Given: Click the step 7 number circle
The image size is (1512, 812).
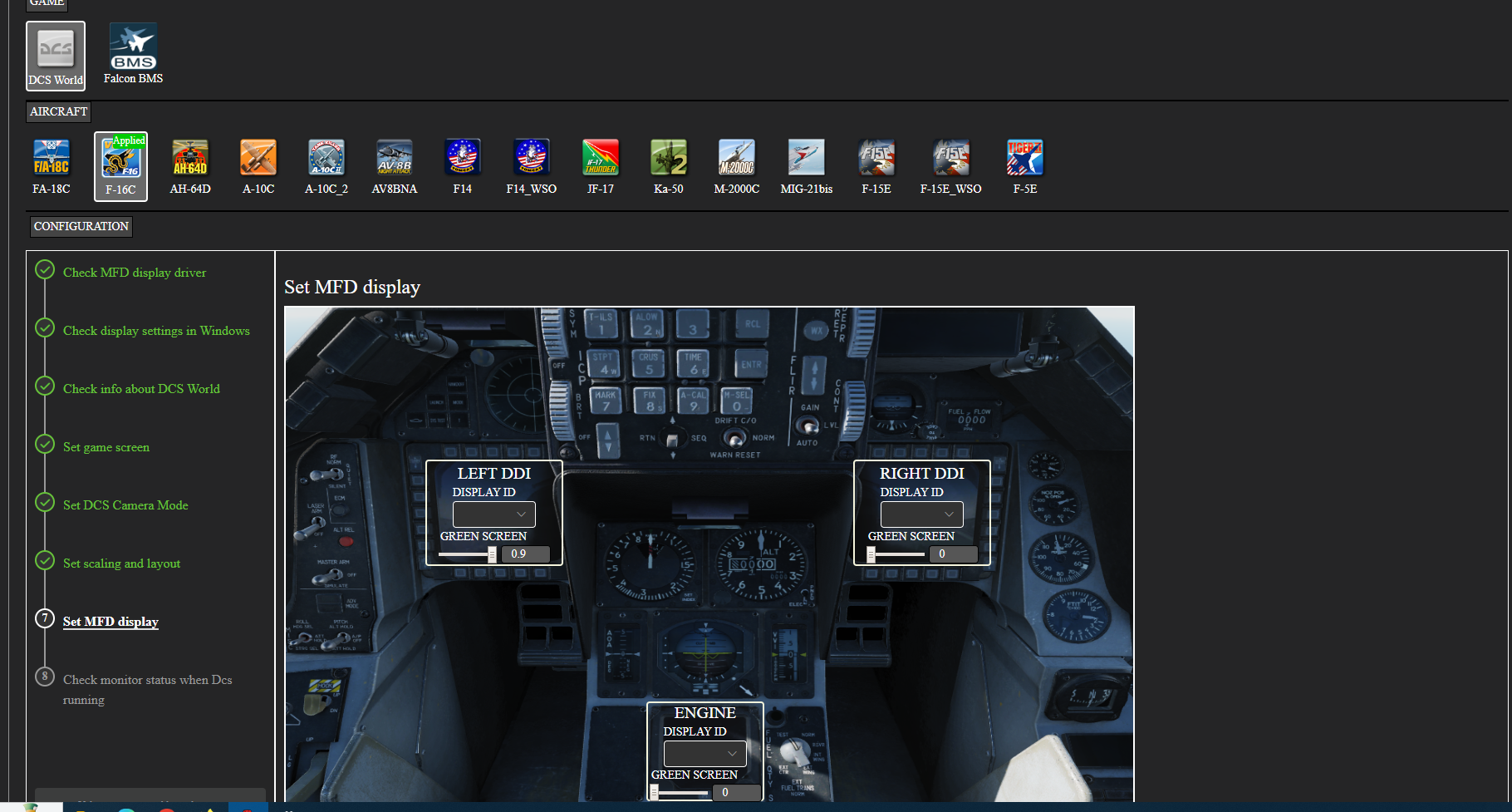Looking at the screenshot, I should click(x=45, y=618).
